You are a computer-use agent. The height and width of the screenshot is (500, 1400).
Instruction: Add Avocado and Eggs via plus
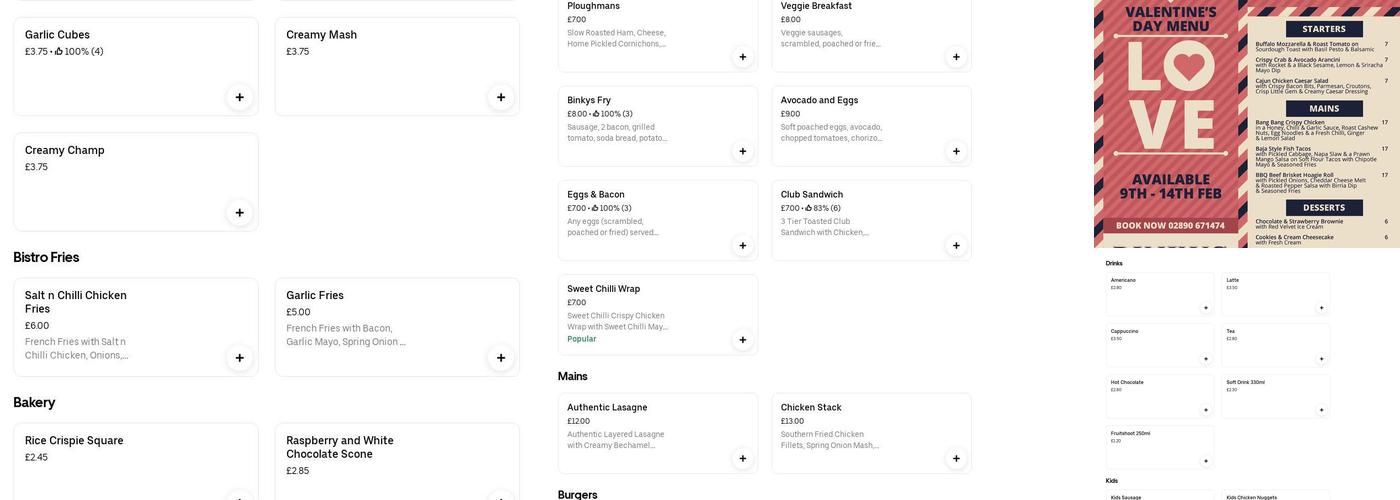[x=956, y=151]
